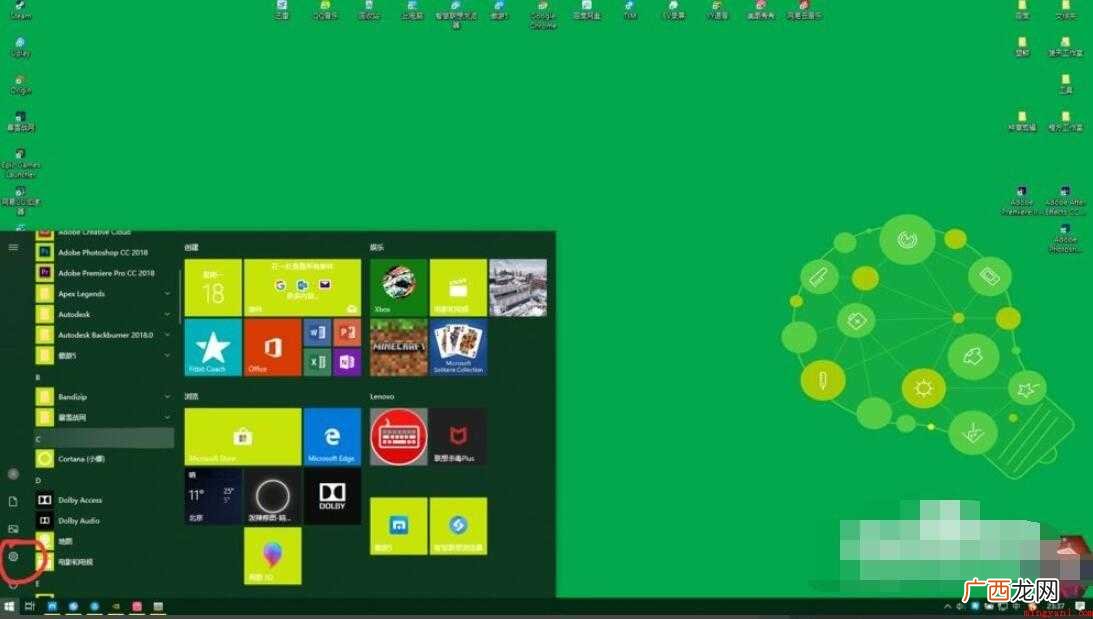The width and height of the screenshot is (1093, 619).
Task: Open the dark ring-shaped tile beside Weather
Action: 273,496
